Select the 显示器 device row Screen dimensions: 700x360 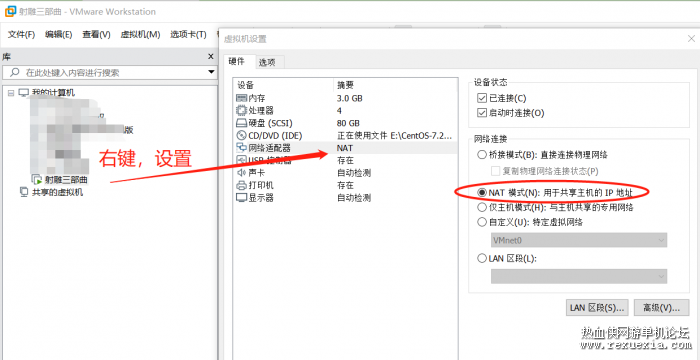346,197
